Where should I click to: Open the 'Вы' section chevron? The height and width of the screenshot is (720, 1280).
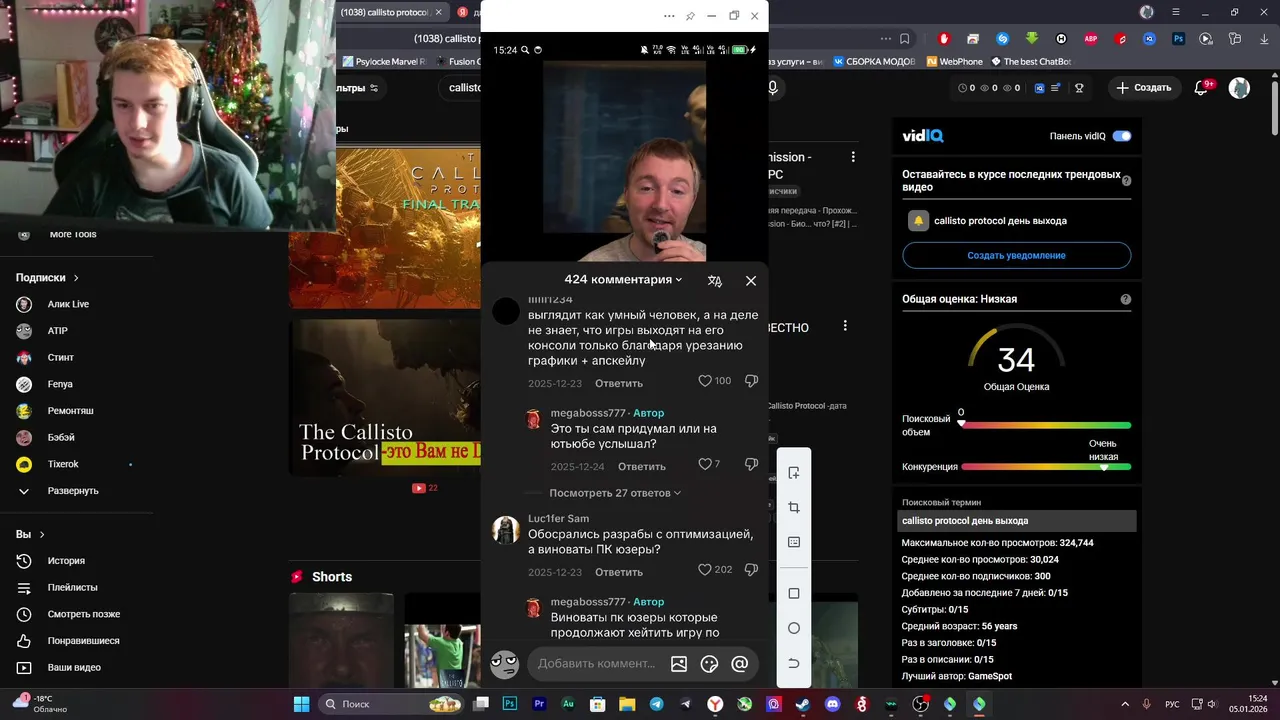click(42, 535)
